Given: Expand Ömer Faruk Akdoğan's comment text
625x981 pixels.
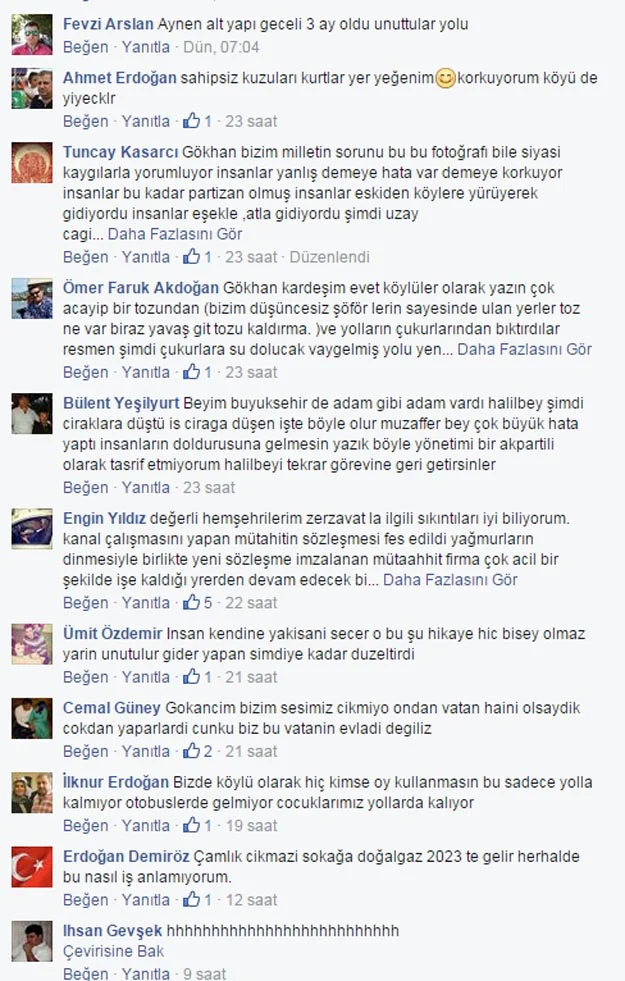Looking at the screenshot, I should point(524,349).
